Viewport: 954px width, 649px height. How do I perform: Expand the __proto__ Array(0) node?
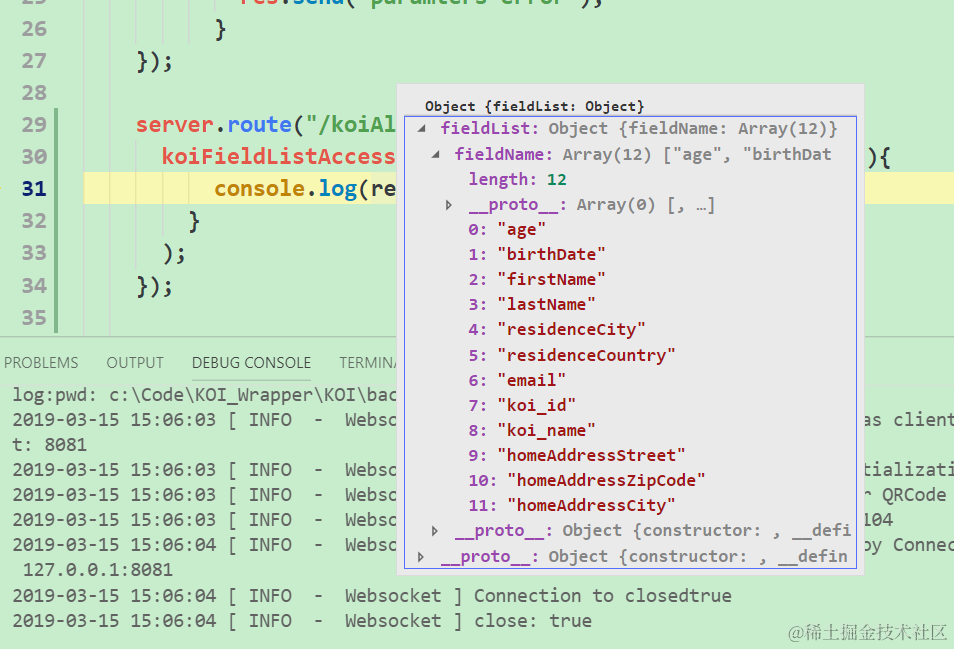(x=449, y=205)
